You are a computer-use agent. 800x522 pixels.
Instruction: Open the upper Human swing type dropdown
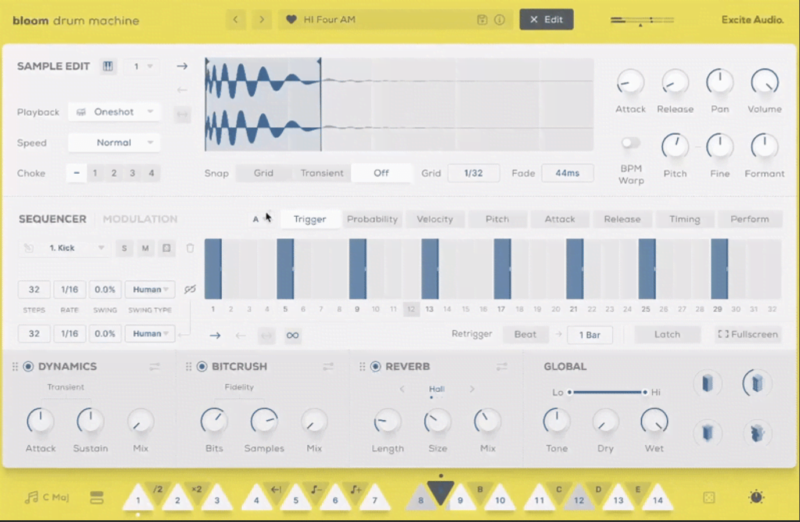click(x=150, y=289)
